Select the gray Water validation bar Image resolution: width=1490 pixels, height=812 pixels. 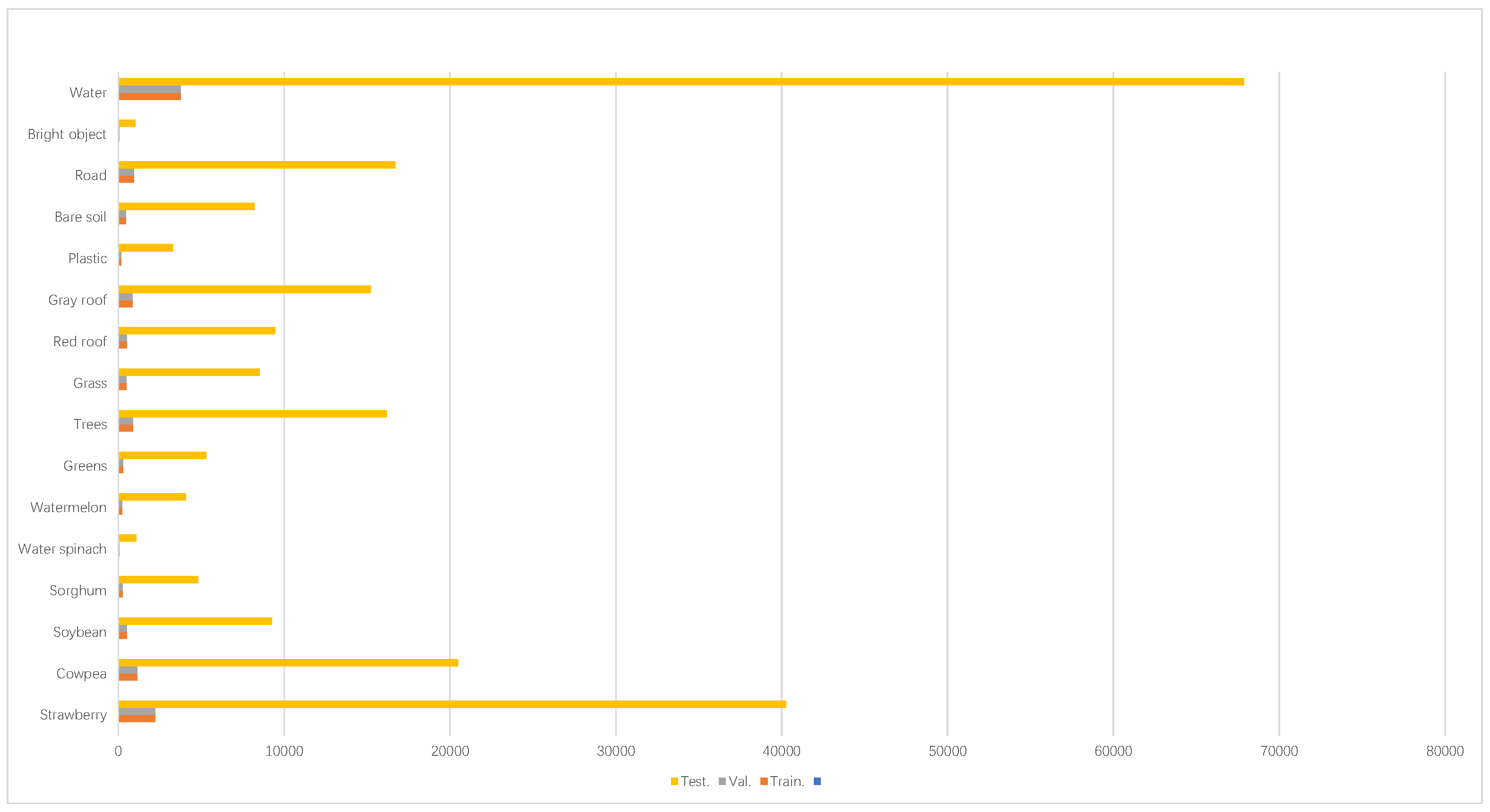pos(149,89)
